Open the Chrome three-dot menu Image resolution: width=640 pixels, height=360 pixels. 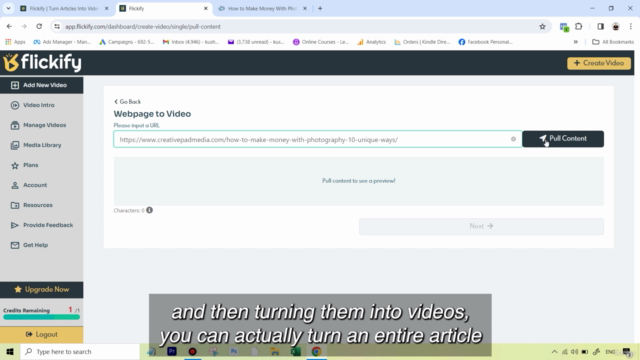coord(631,27)
